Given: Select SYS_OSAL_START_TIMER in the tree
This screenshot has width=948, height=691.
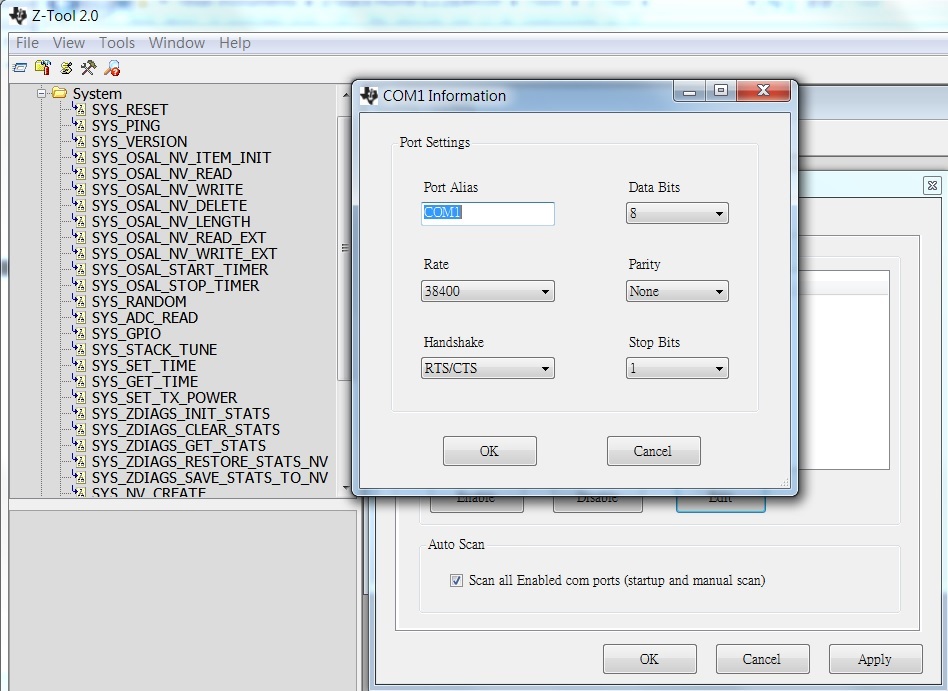Looking at the screenshot, I should click(180, 270).
